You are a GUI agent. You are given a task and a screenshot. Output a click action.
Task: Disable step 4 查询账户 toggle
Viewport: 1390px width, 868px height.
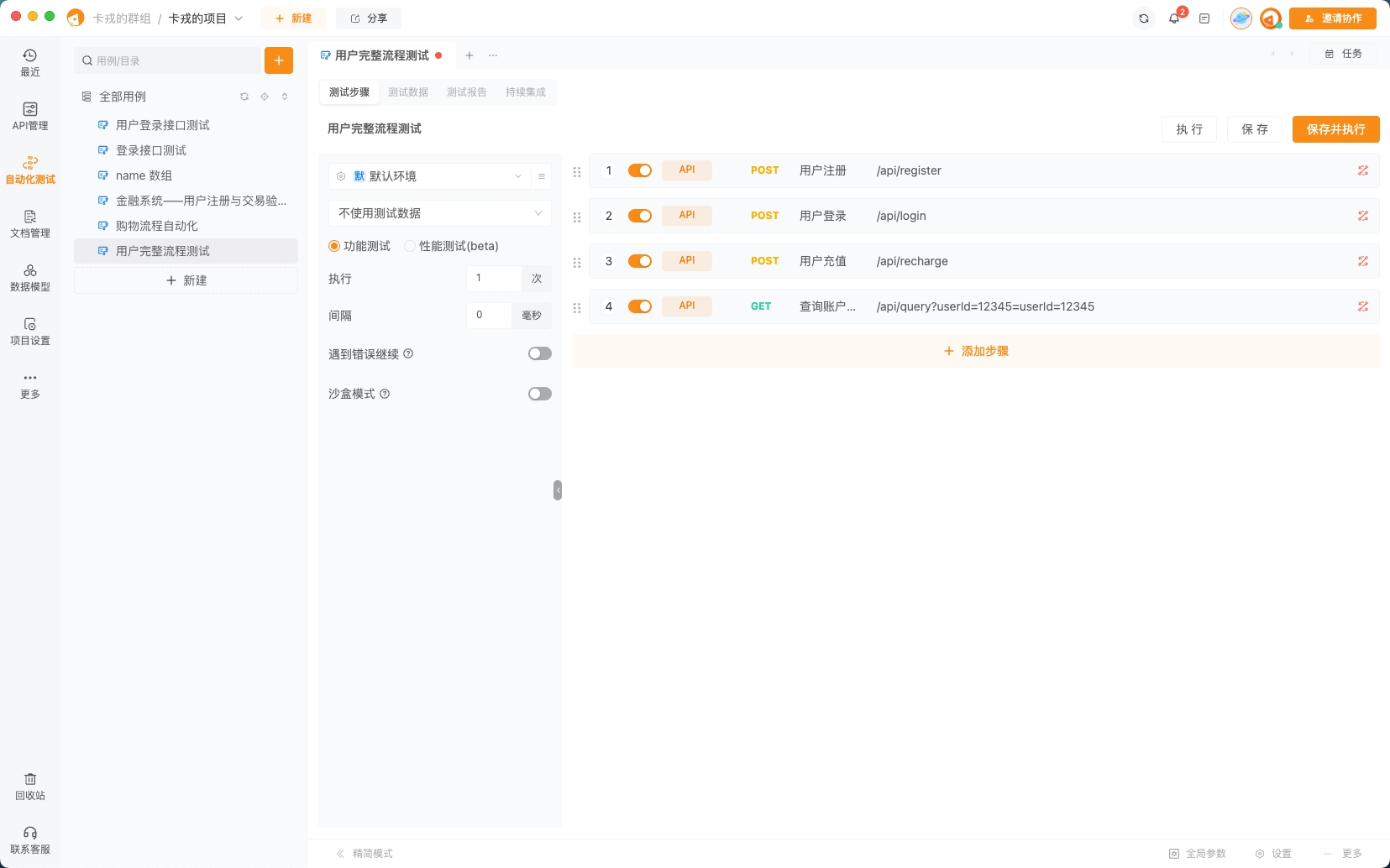point(640,306)
